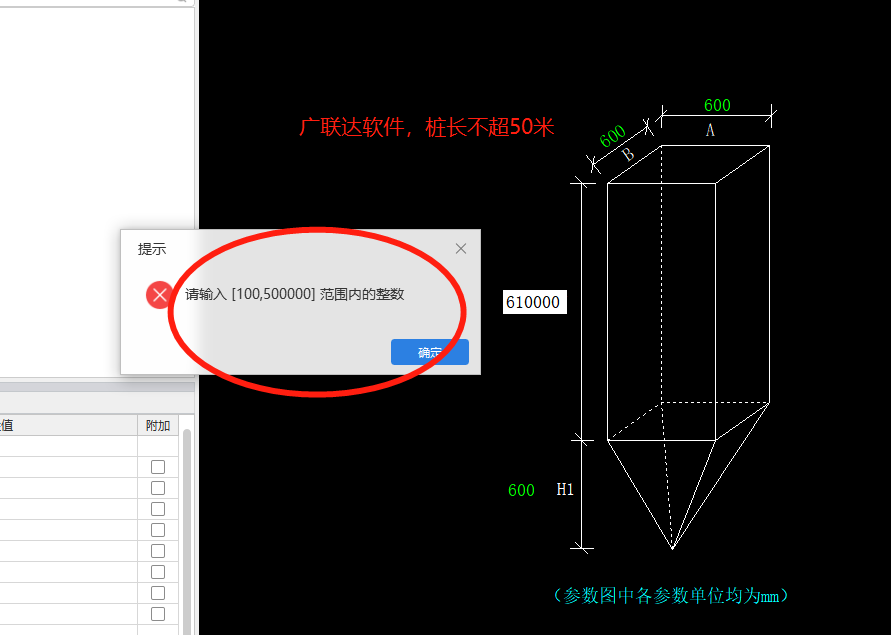891x635 pixels.
Task: Tick the fourth checkbox under the 附加 column
Action: pos(158,530)
